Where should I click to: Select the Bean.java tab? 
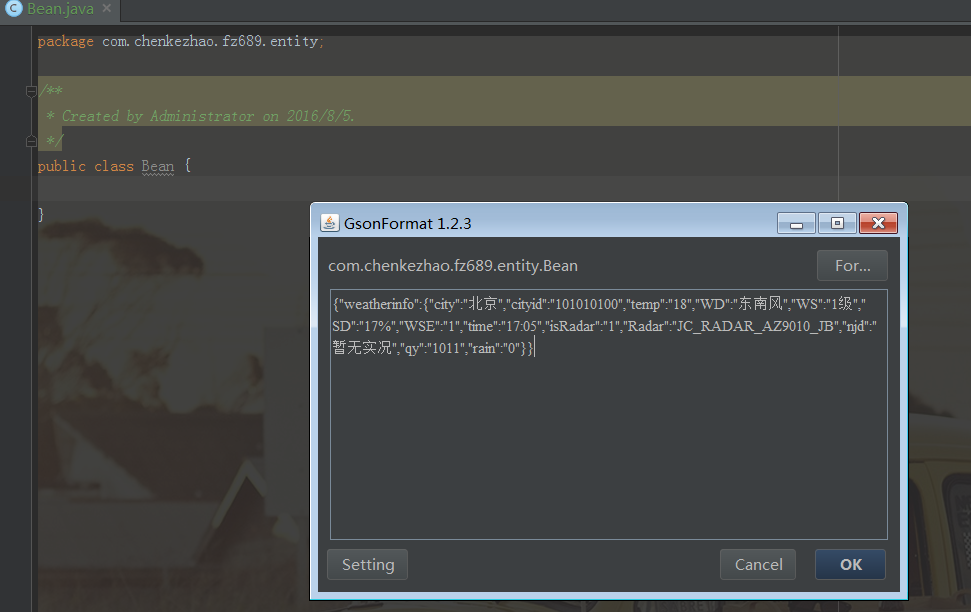60,9
